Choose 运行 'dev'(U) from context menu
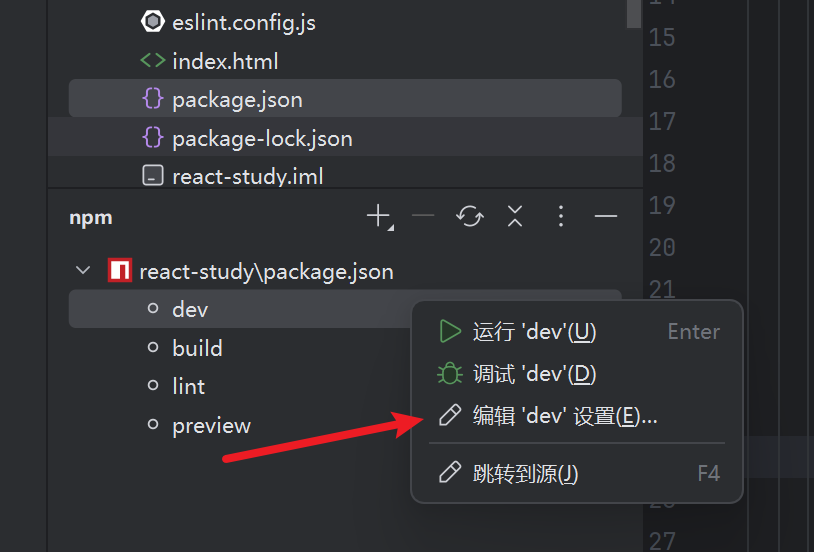The image size is (814, 552). click(x=577, y=331)
